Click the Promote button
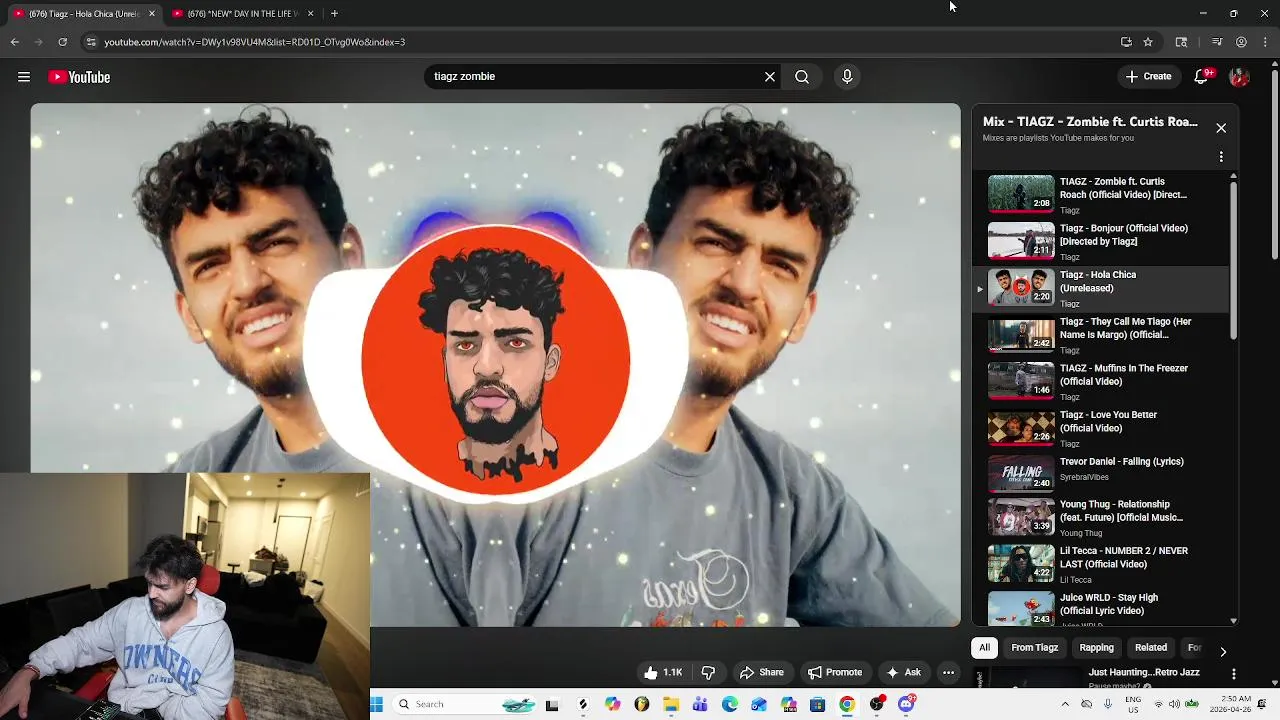1280x720 pixels. [835, 672]
